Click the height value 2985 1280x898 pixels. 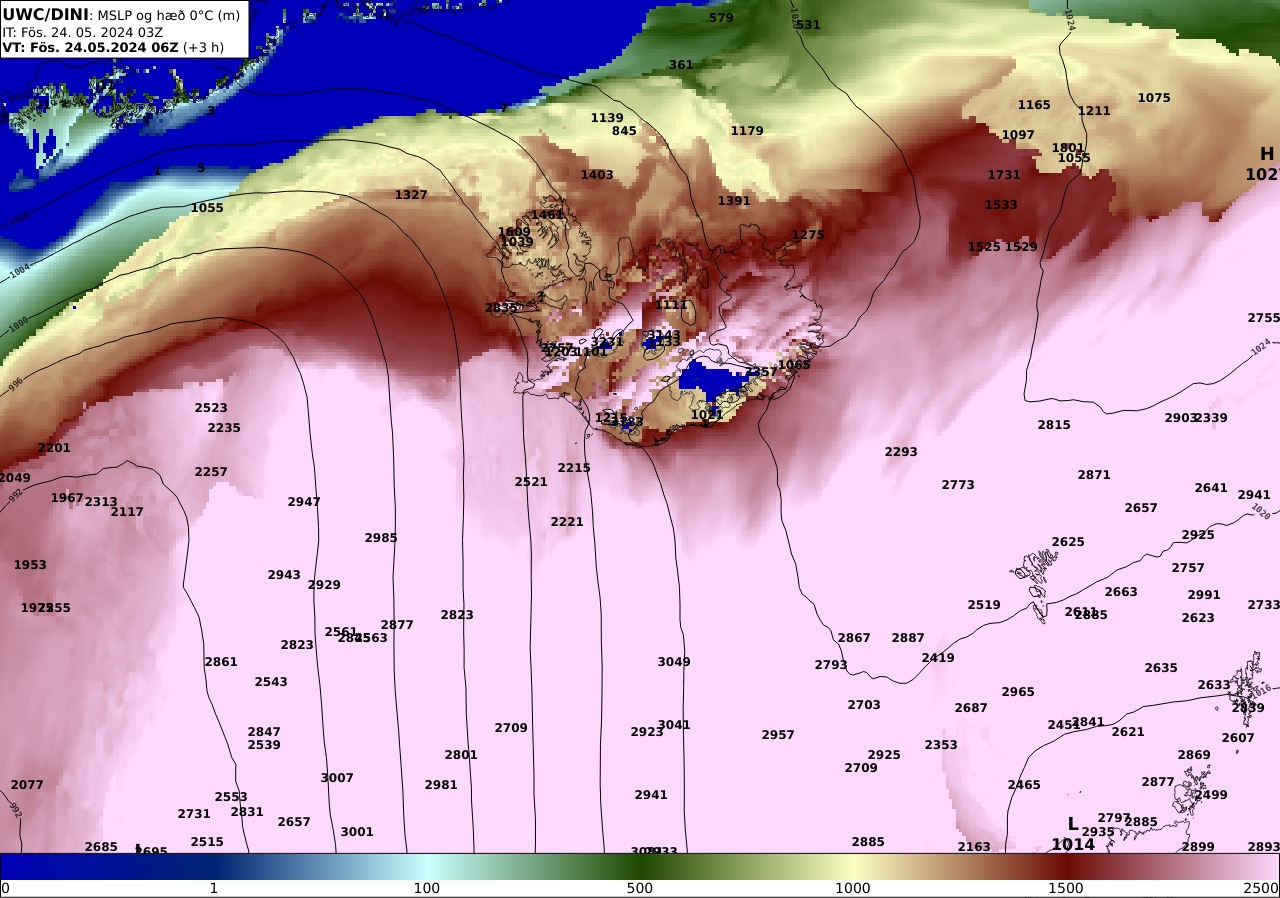pyautogui.click(x=381, y=538)
